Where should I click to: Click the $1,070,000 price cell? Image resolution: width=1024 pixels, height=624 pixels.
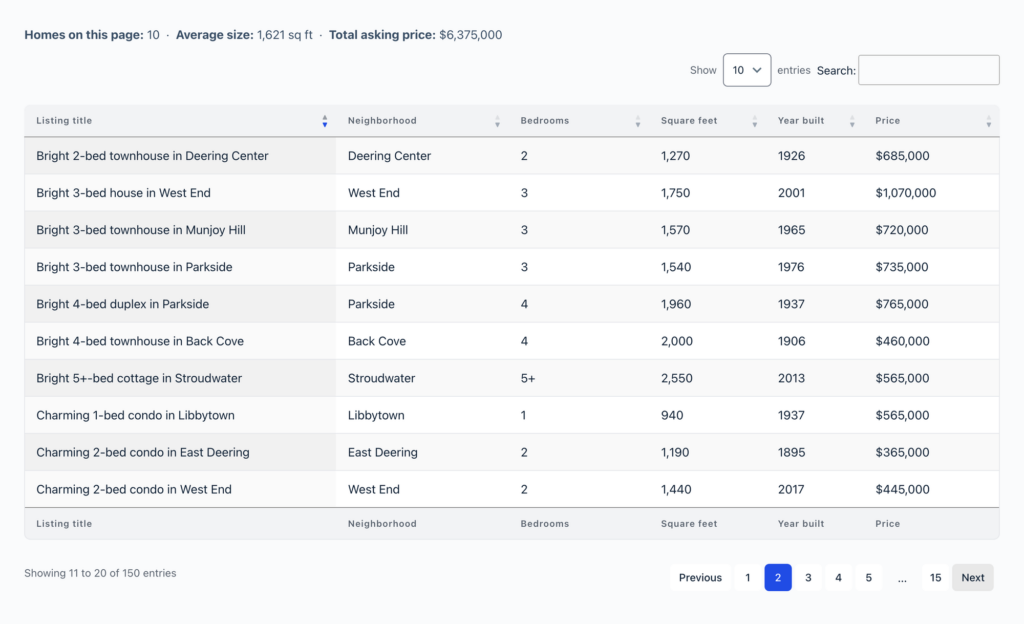931,193
